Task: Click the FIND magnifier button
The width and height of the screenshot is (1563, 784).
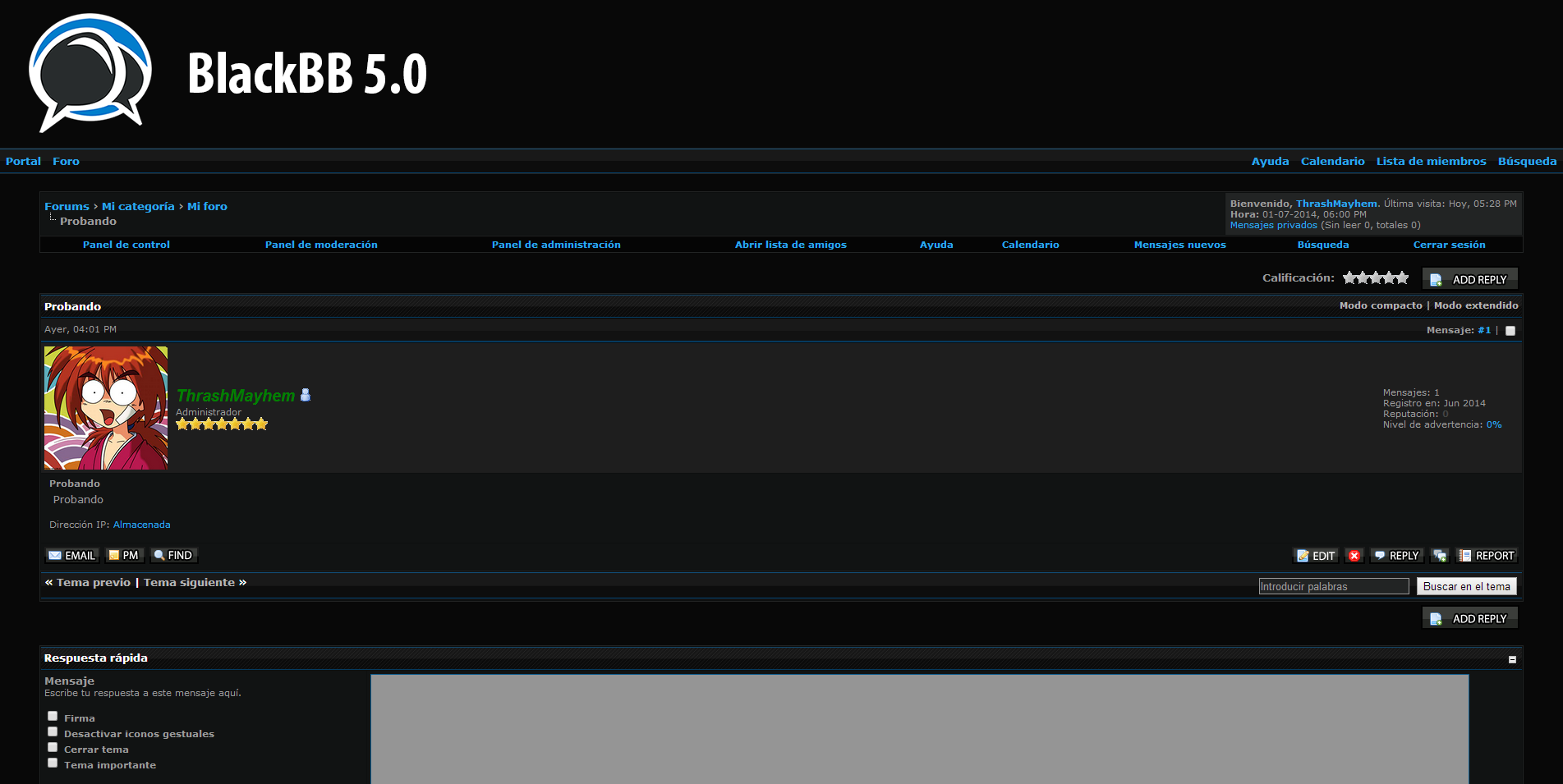Action: (173, 556)
